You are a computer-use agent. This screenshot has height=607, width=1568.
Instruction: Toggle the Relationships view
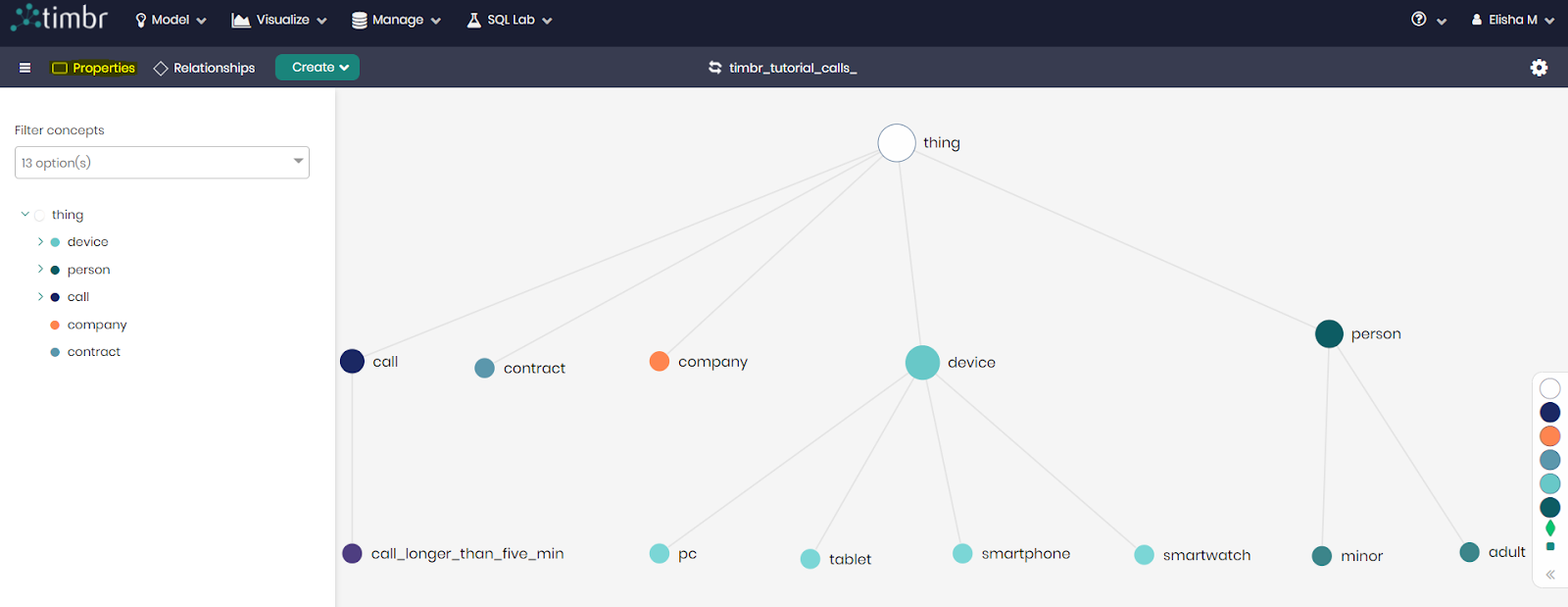pos(204,68)
